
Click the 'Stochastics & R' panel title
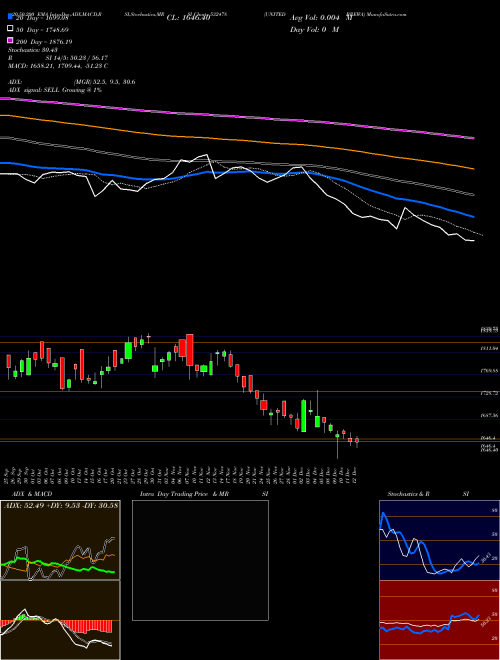[x=409, y=494]
